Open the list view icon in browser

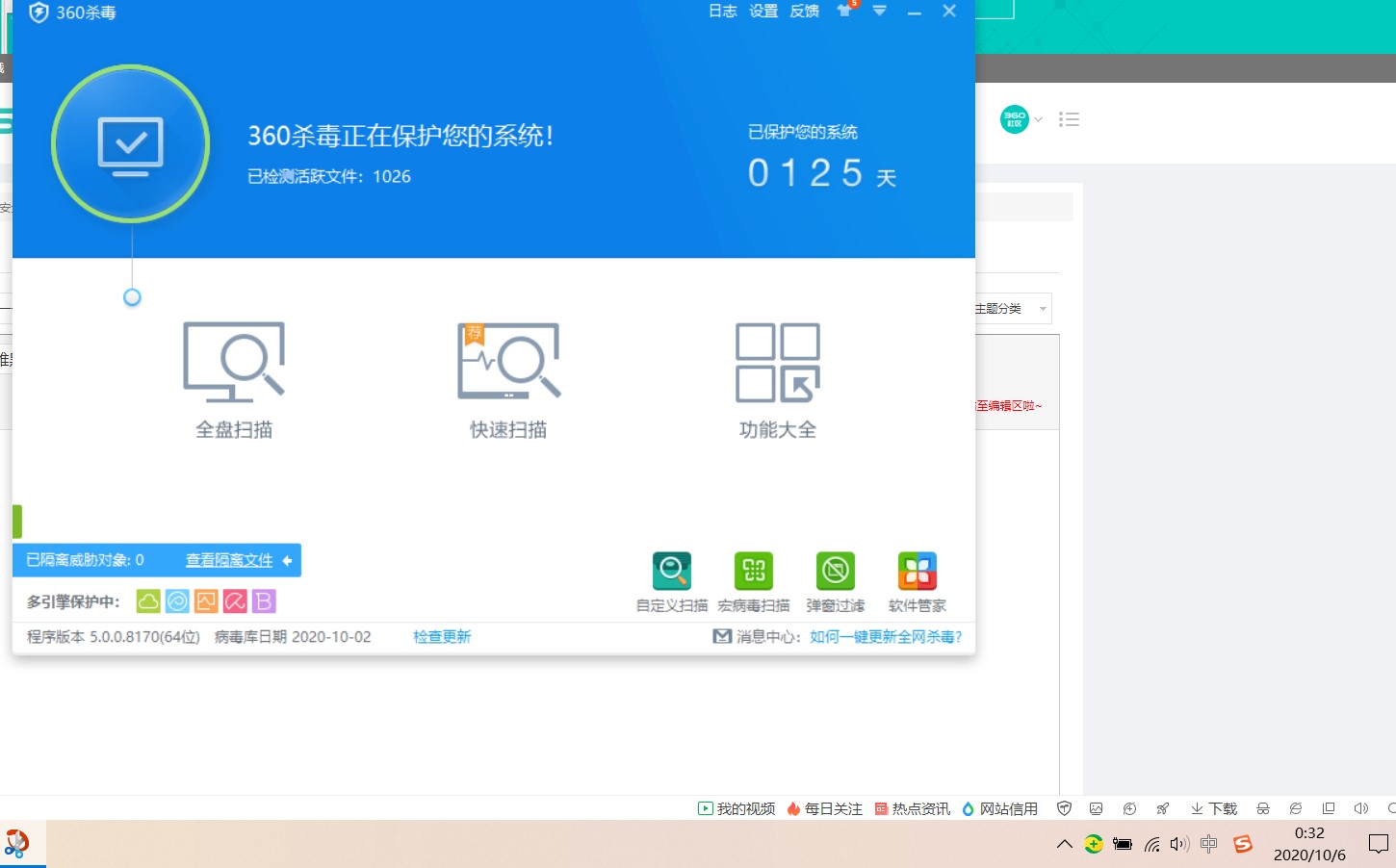[1069, 119]
